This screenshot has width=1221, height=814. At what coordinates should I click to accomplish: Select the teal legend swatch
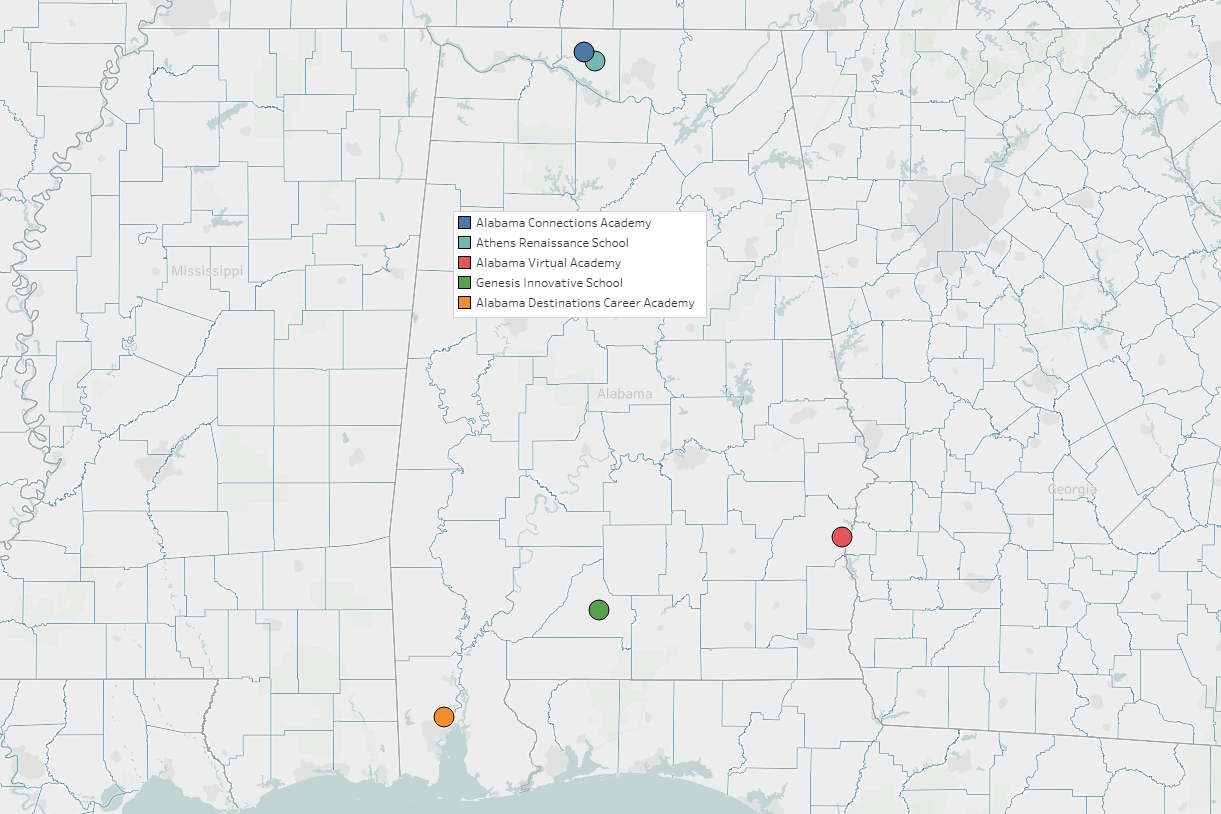[464, 242]
